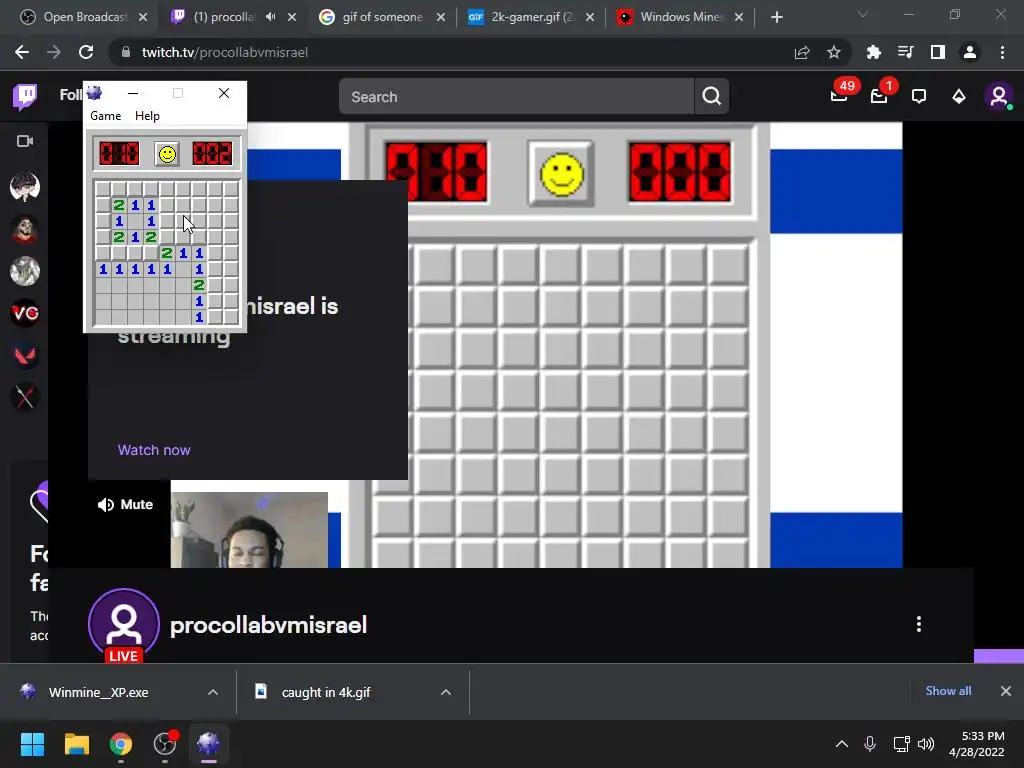Click share this page icon in address bar
The image size is (1024, 768).
tap(802, 52)
